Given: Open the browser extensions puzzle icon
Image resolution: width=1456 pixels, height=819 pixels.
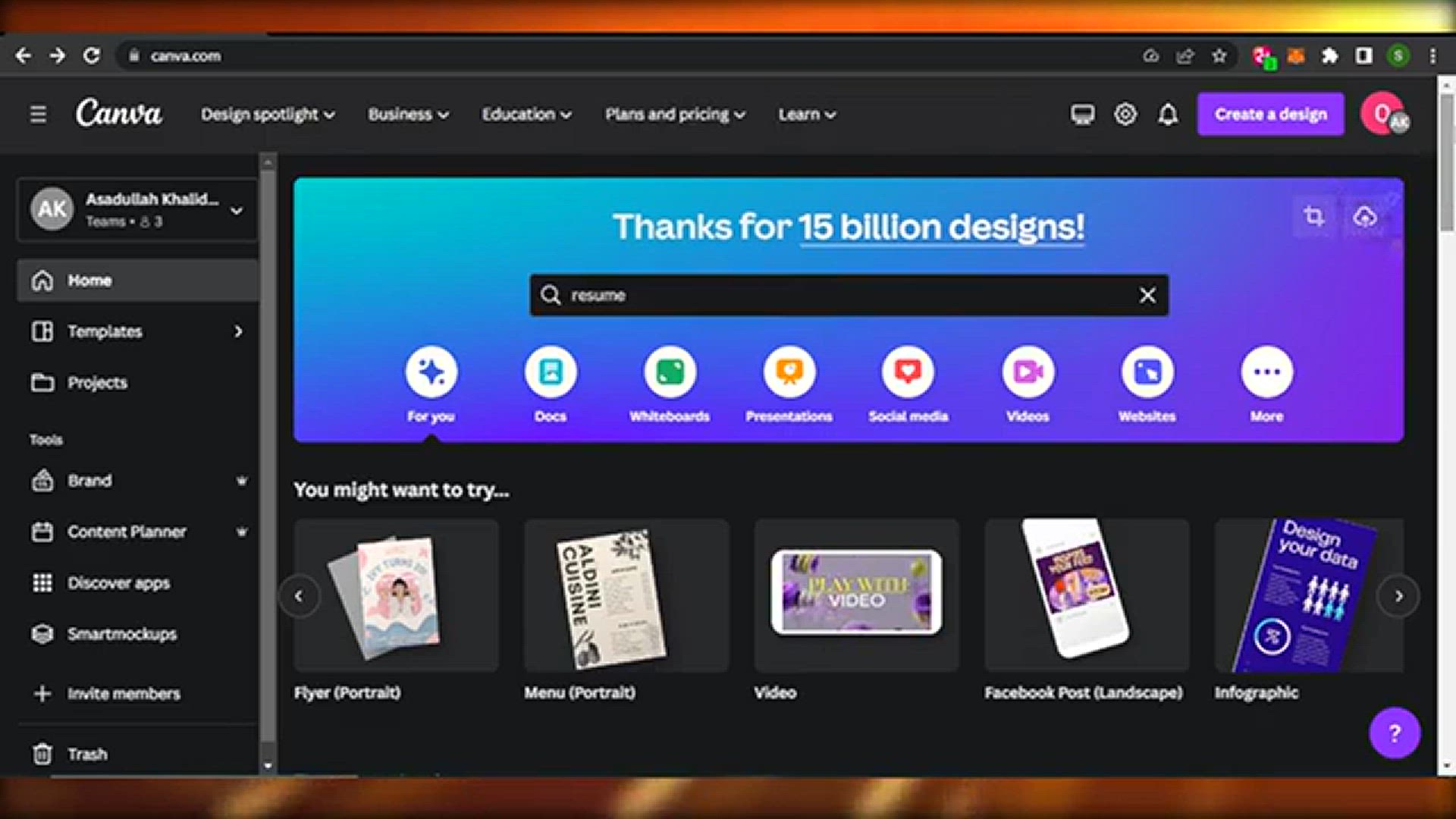Looking at the screenshot, I should point(1329,55).
